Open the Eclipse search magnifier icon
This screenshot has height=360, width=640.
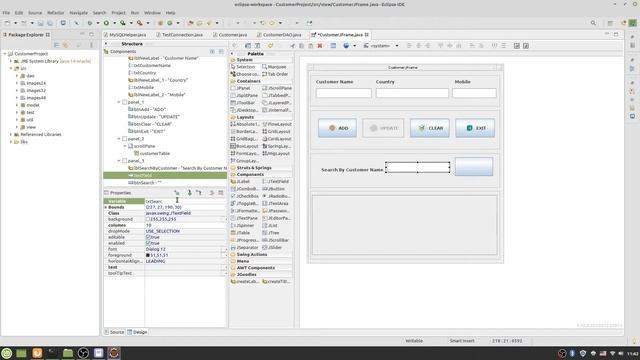[x=593, y=23]
